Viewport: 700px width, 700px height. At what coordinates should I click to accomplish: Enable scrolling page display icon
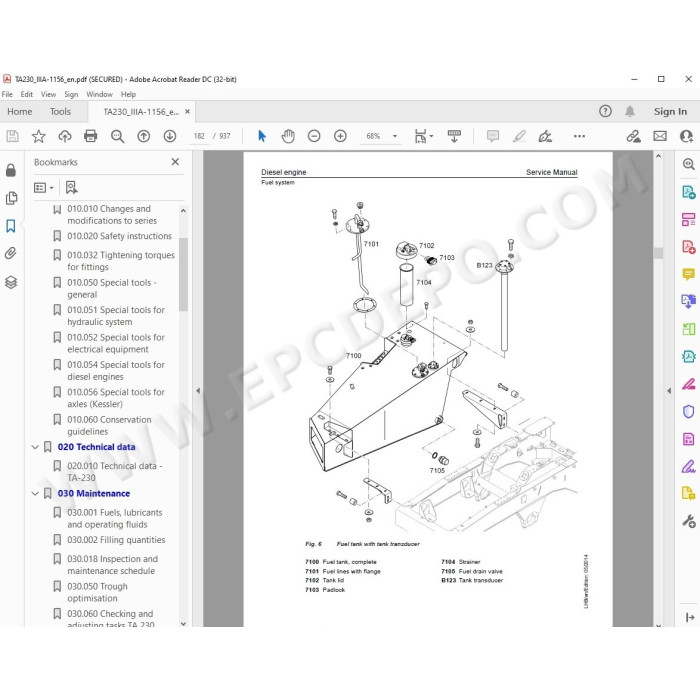click(x=454, y=136)
